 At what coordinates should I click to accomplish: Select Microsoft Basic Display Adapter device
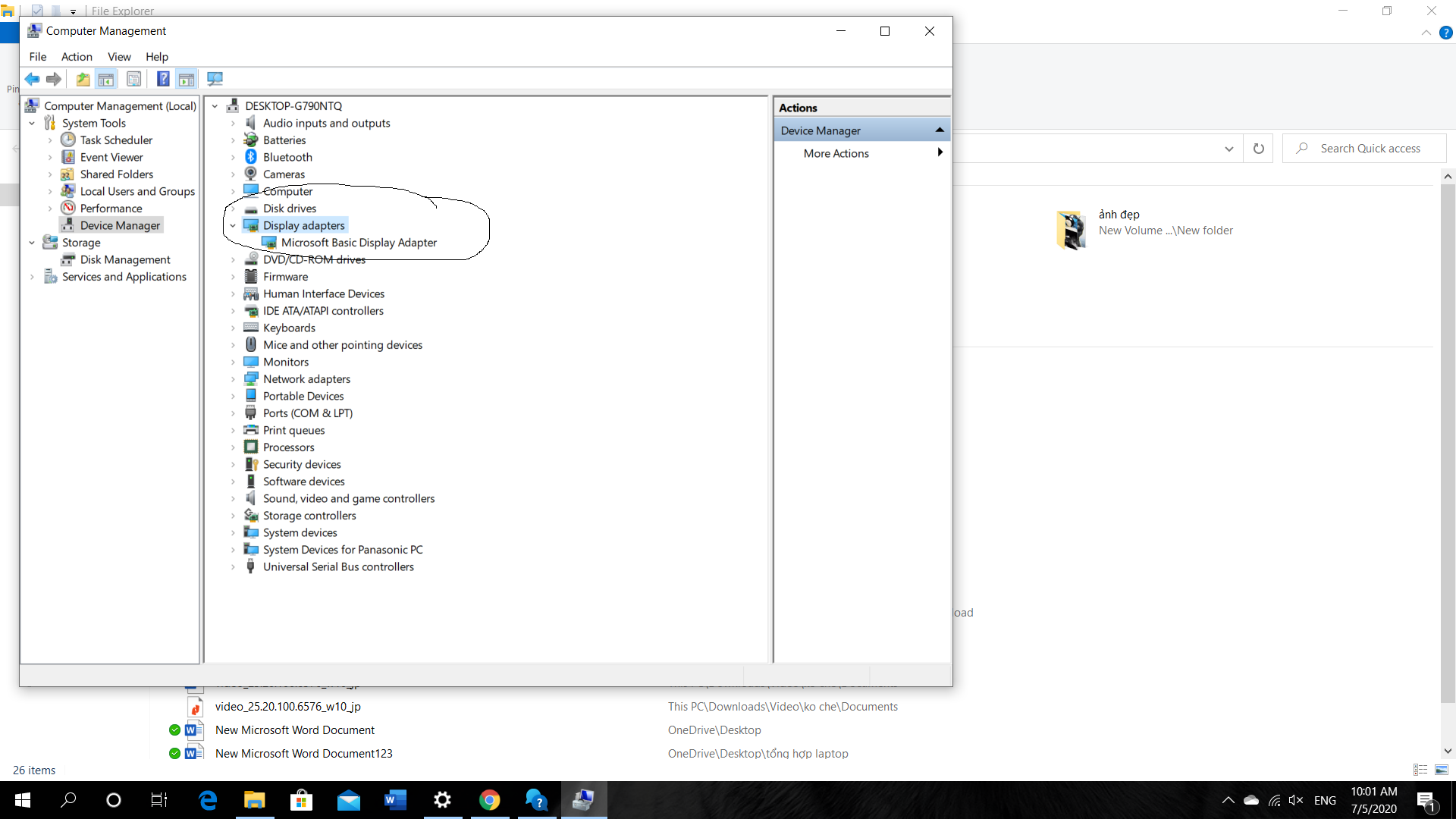(359, 243)
